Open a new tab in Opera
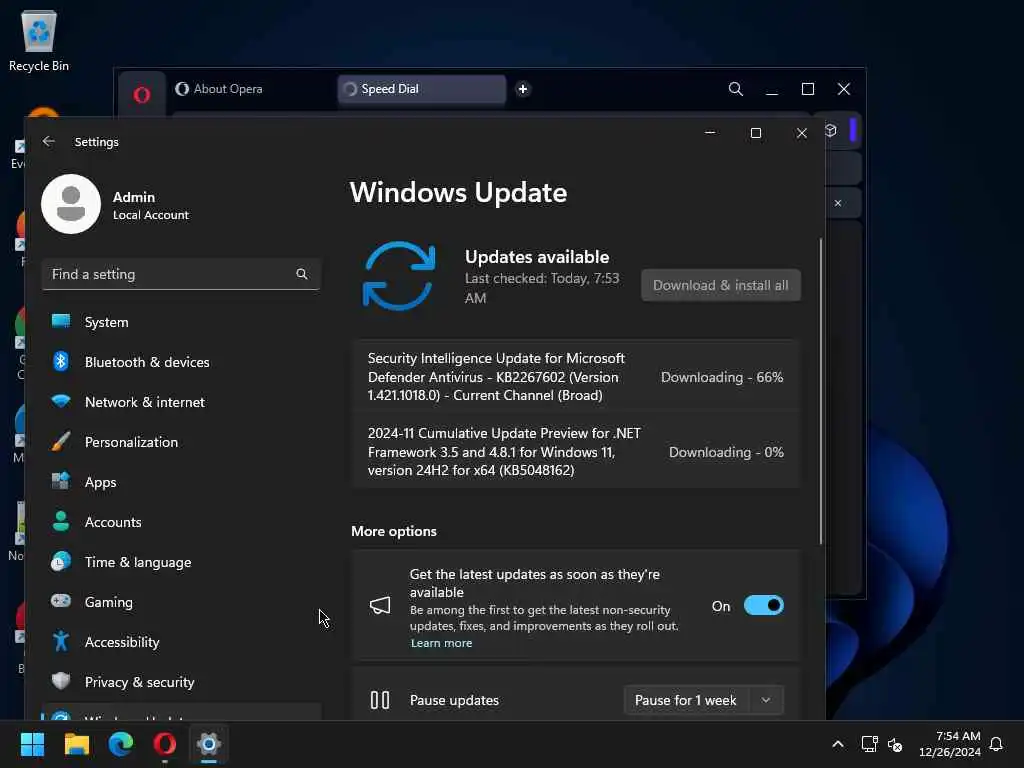This screenshot has width=1024, height=768. pos(523,89)
